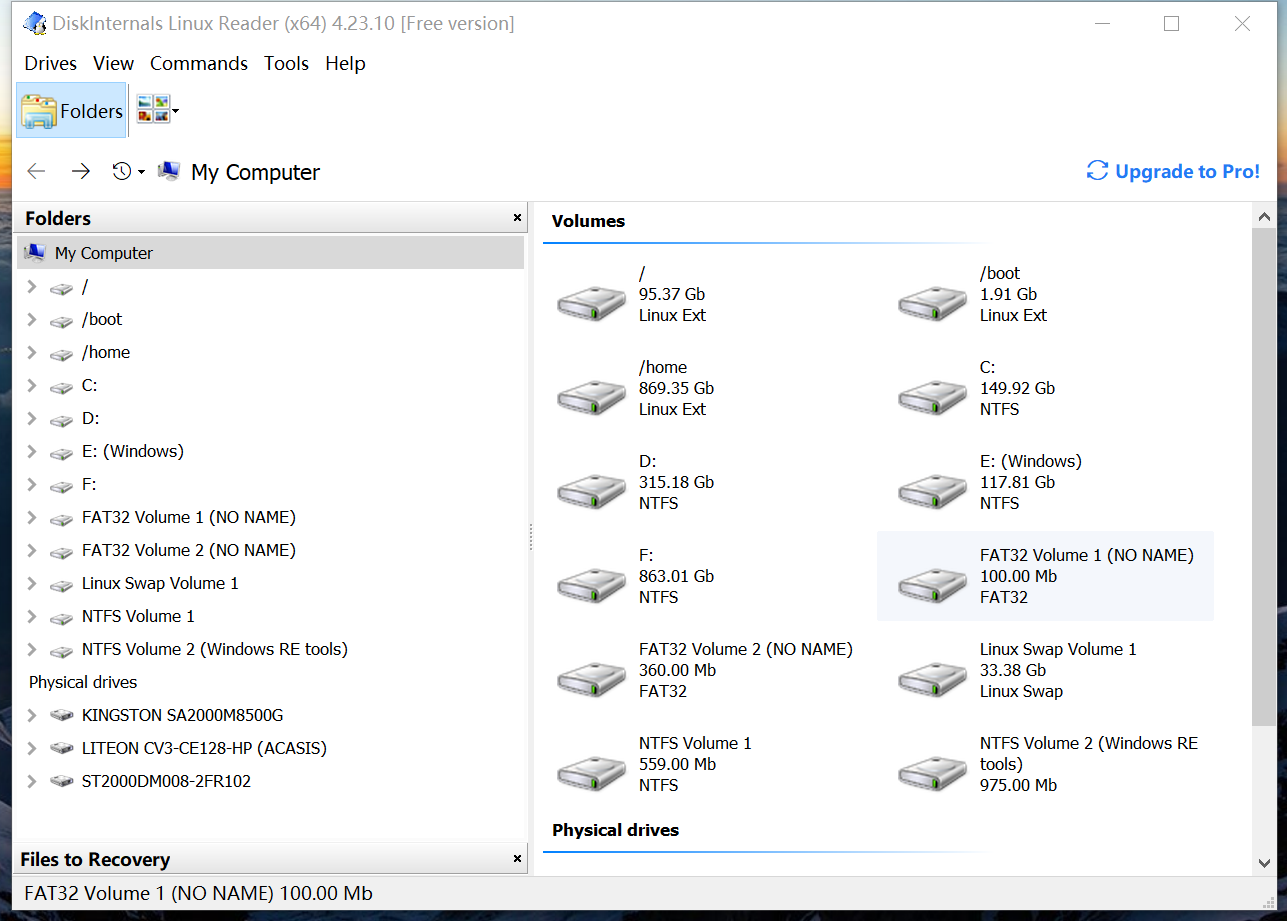
Task: Close the Files to Recovery panel
Action: pos(517,859)
